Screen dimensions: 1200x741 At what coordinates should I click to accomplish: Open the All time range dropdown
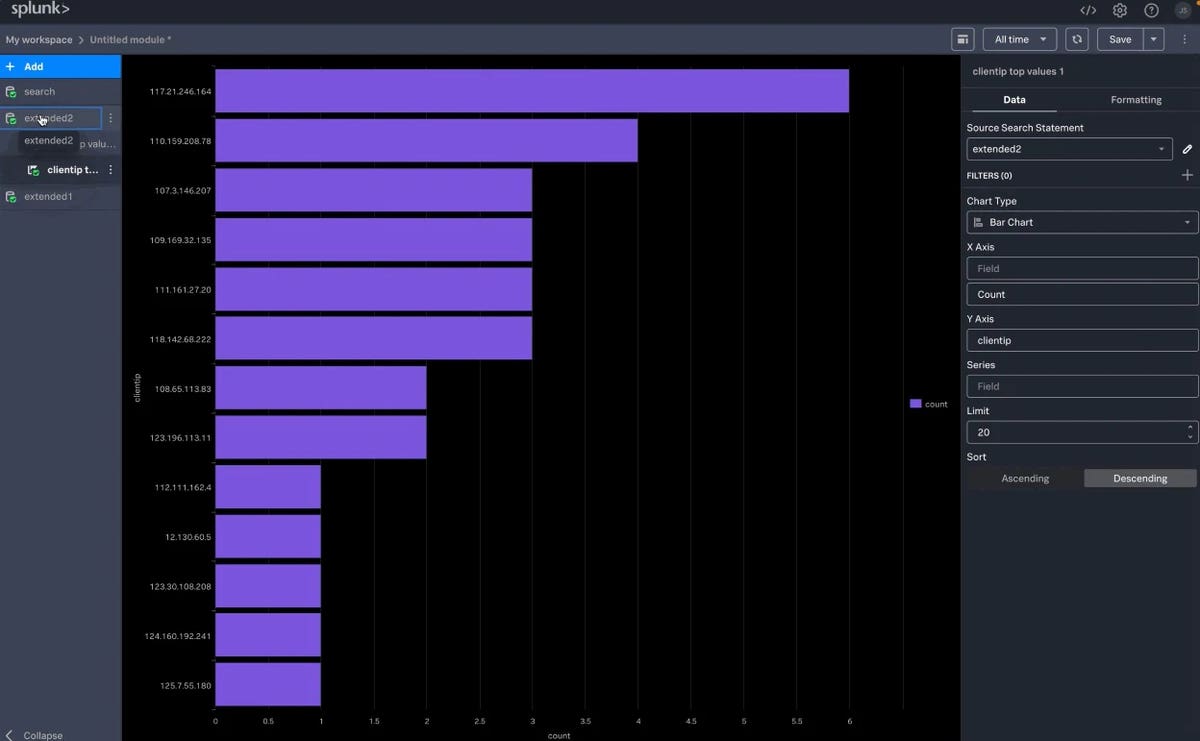pos(1019,39)
